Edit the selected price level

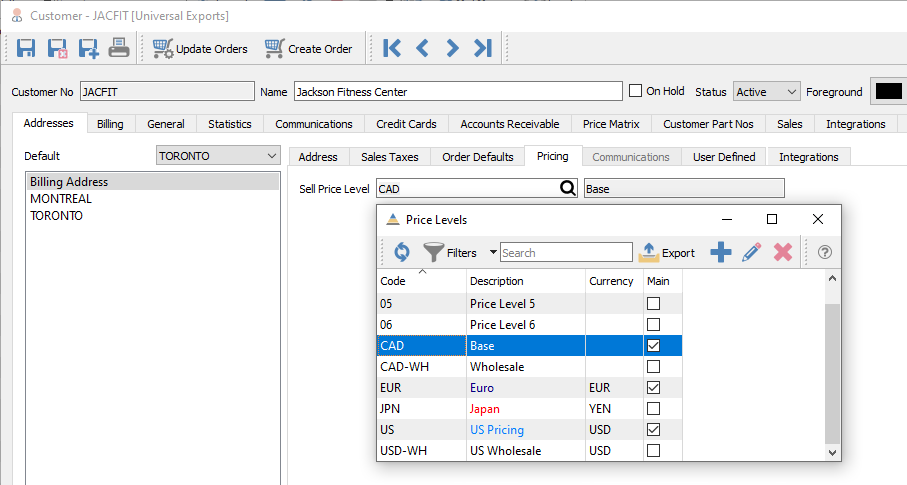[x=751, y=253]
